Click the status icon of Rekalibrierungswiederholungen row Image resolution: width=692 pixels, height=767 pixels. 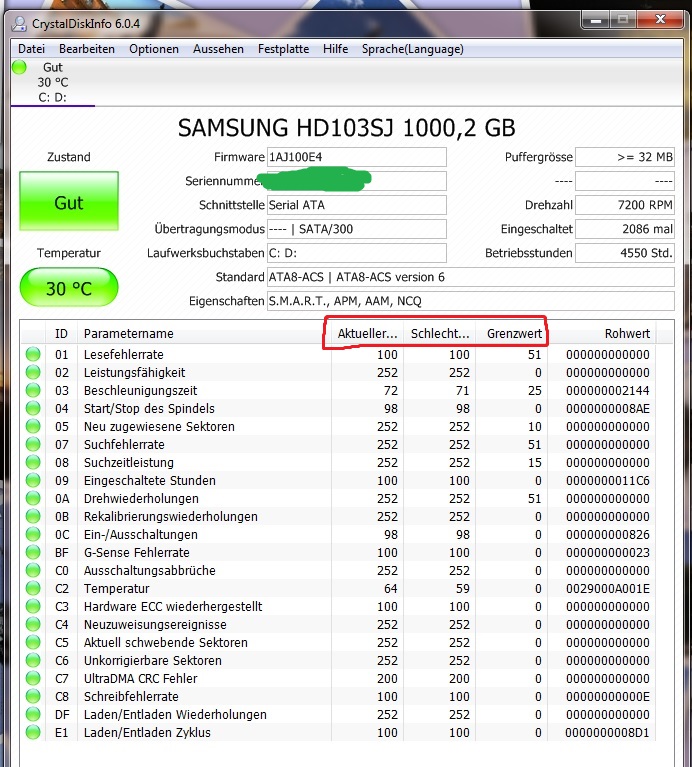click(33, 516)
